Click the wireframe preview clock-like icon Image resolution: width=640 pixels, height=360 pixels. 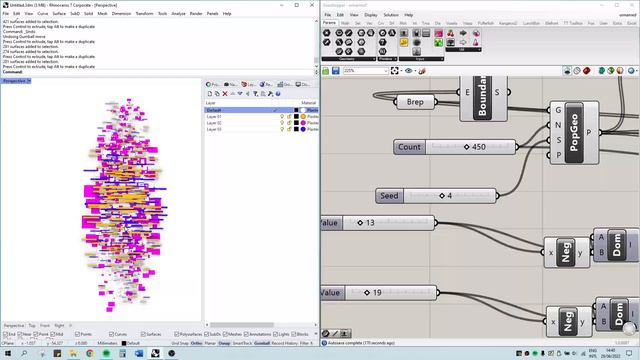(x=577, y=71)
